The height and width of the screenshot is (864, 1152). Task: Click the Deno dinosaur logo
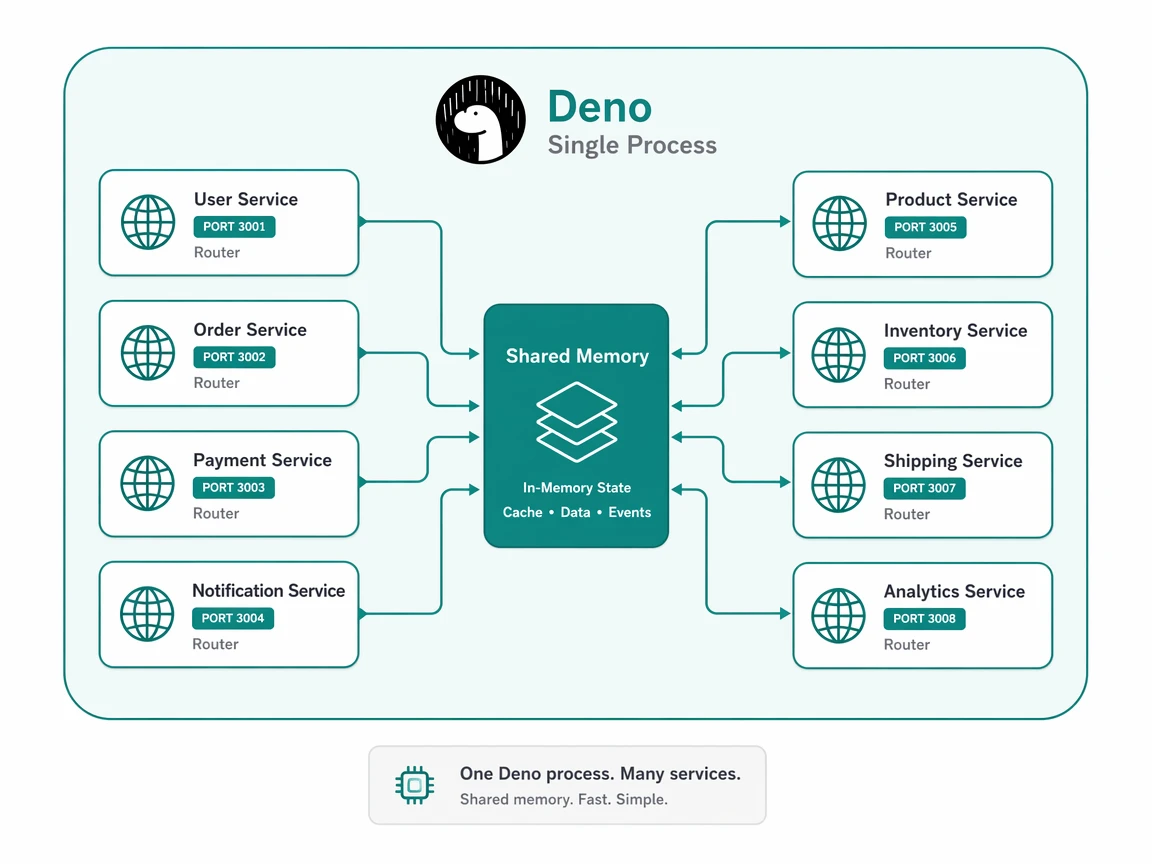click(480, 119)
